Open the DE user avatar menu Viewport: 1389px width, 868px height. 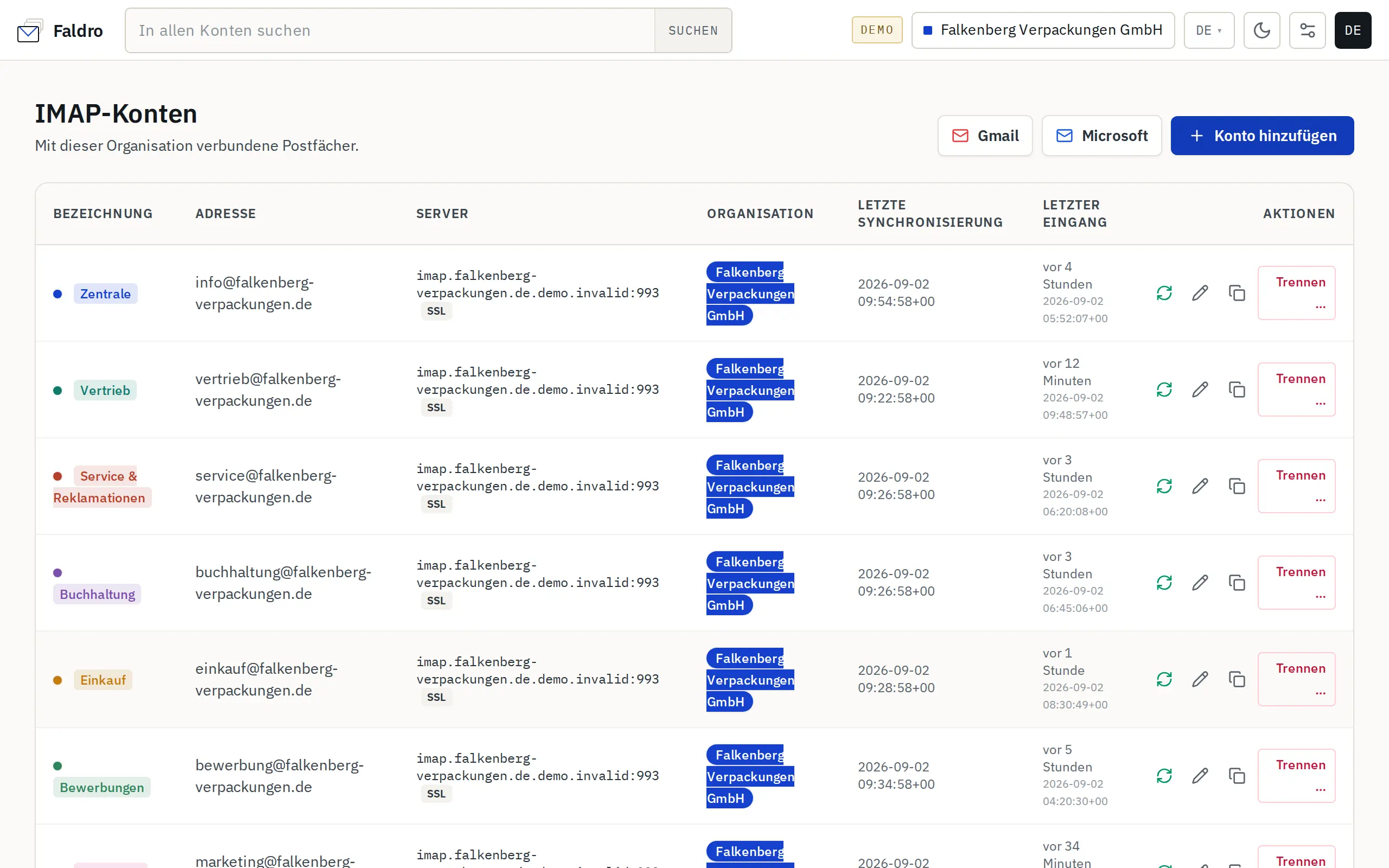[1352, 30]
